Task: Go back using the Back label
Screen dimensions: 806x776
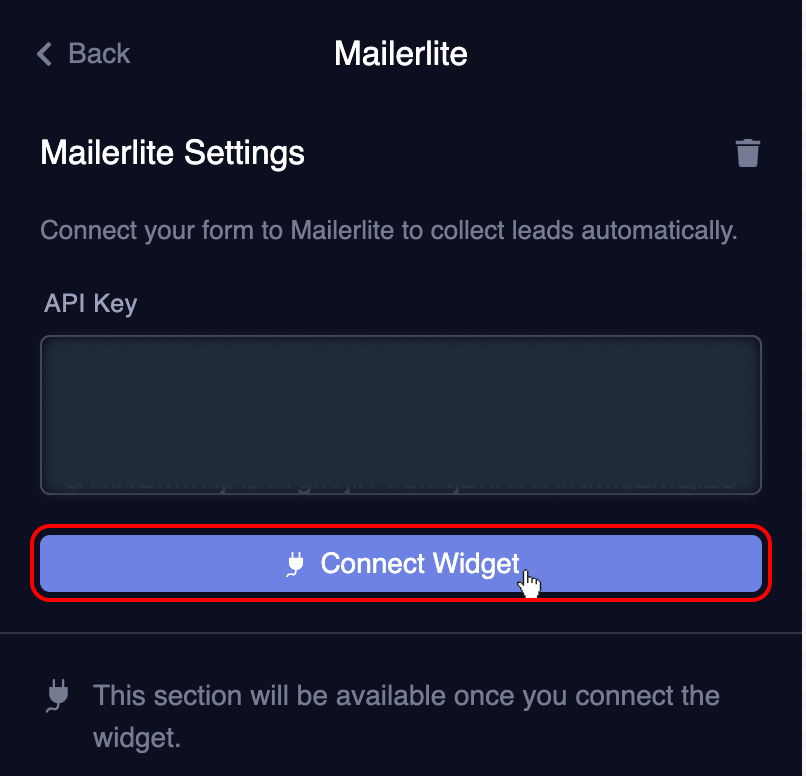Action: pyautogui.click(x=99, y=53)
